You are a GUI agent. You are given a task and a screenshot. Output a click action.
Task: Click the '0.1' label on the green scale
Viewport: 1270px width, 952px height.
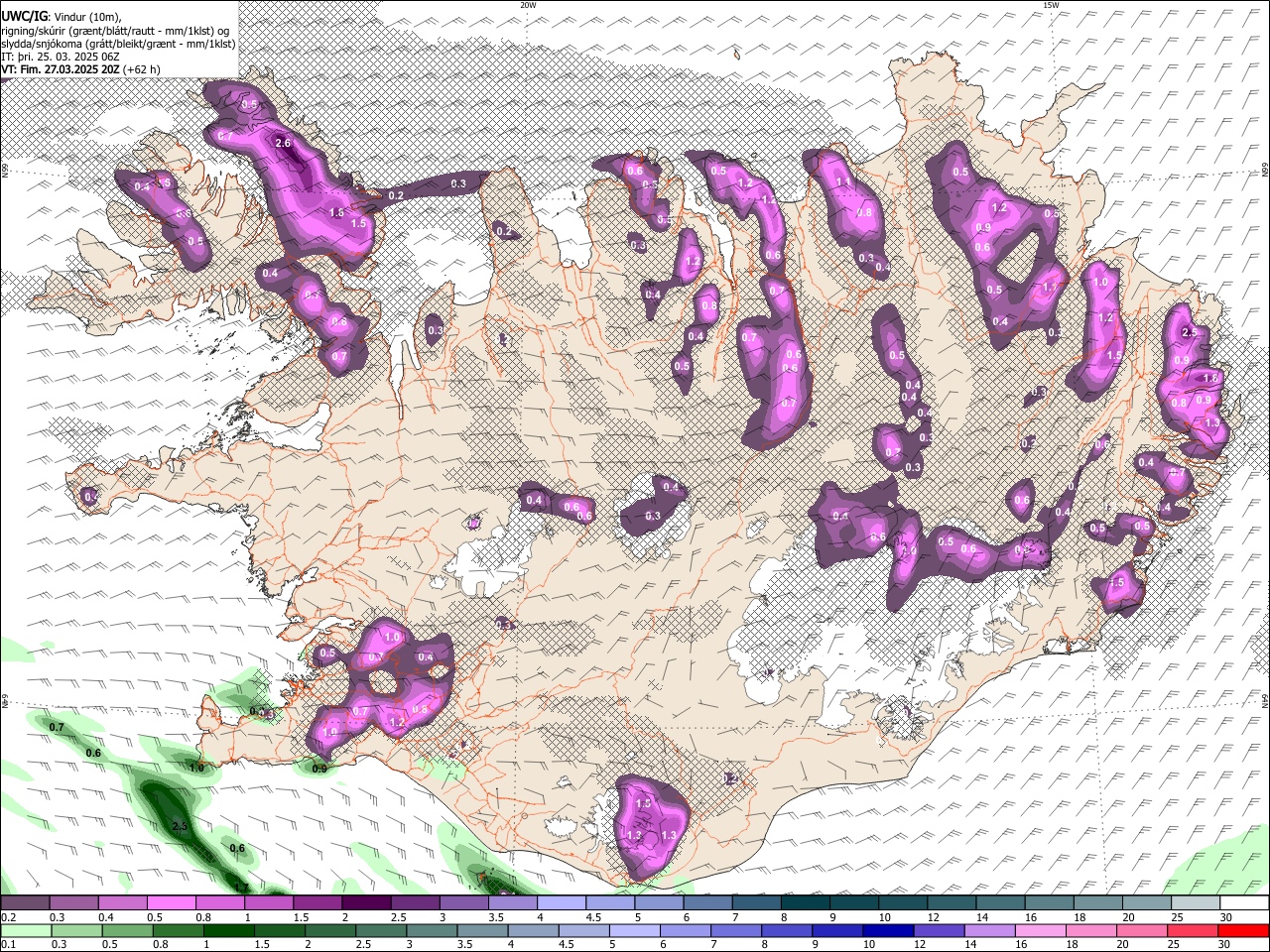pyautogui.click(x=8, y=945)
